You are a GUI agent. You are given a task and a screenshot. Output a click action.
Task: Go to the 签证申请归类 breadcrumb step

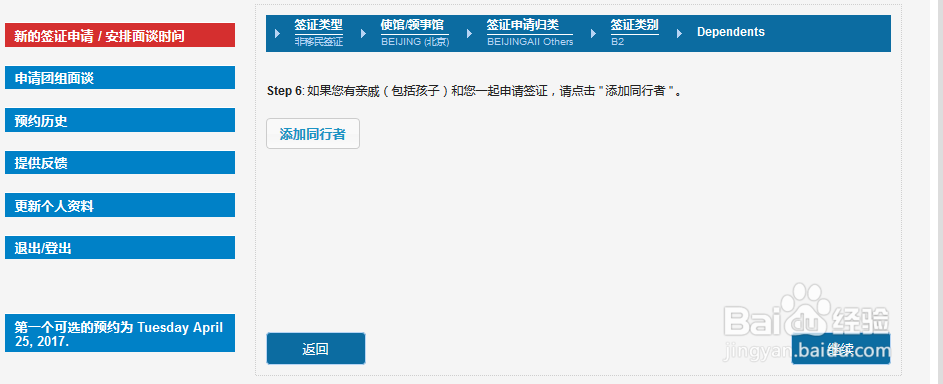(523, 25)
